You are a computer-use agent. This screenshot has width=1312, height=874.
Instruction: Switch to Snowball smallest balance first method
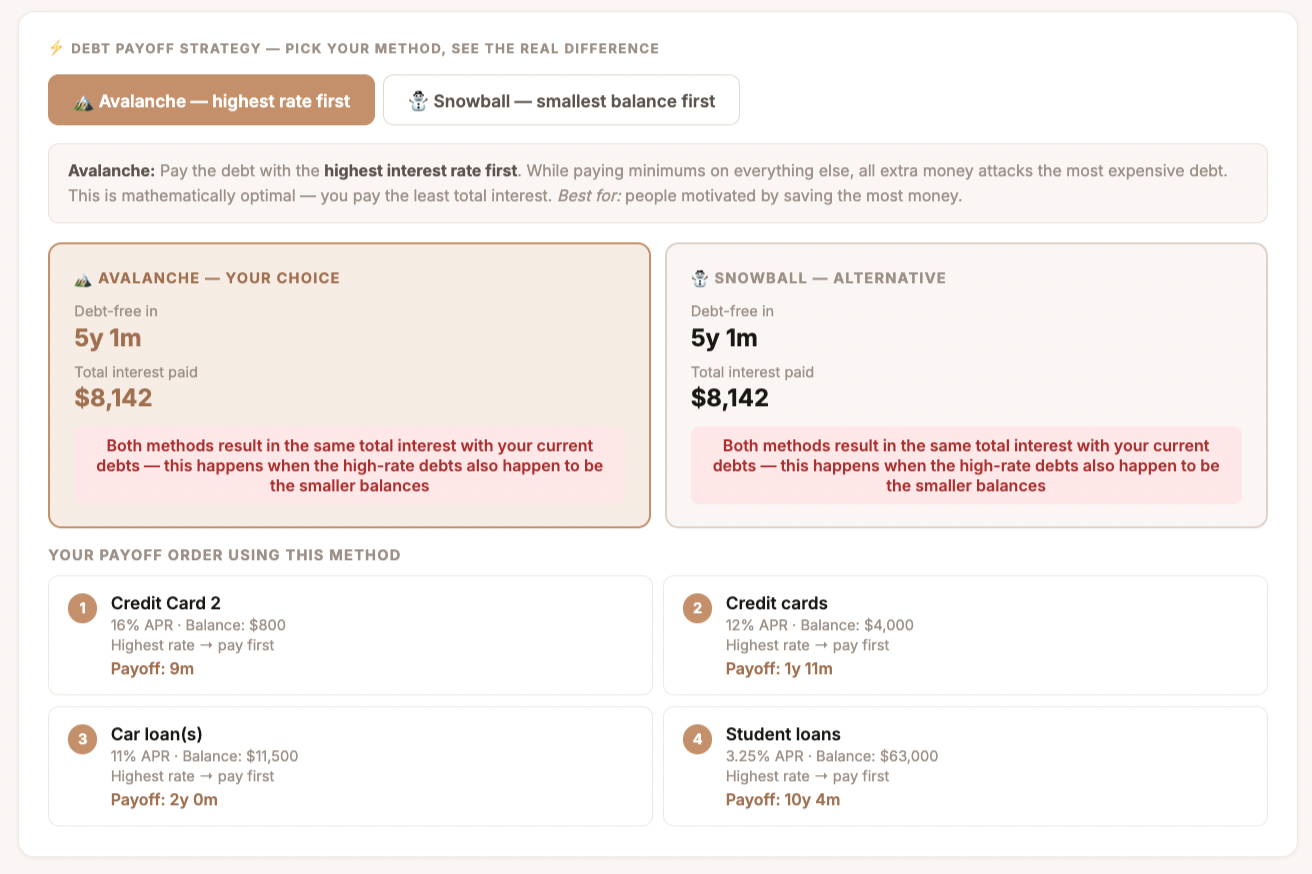[561, 100]
